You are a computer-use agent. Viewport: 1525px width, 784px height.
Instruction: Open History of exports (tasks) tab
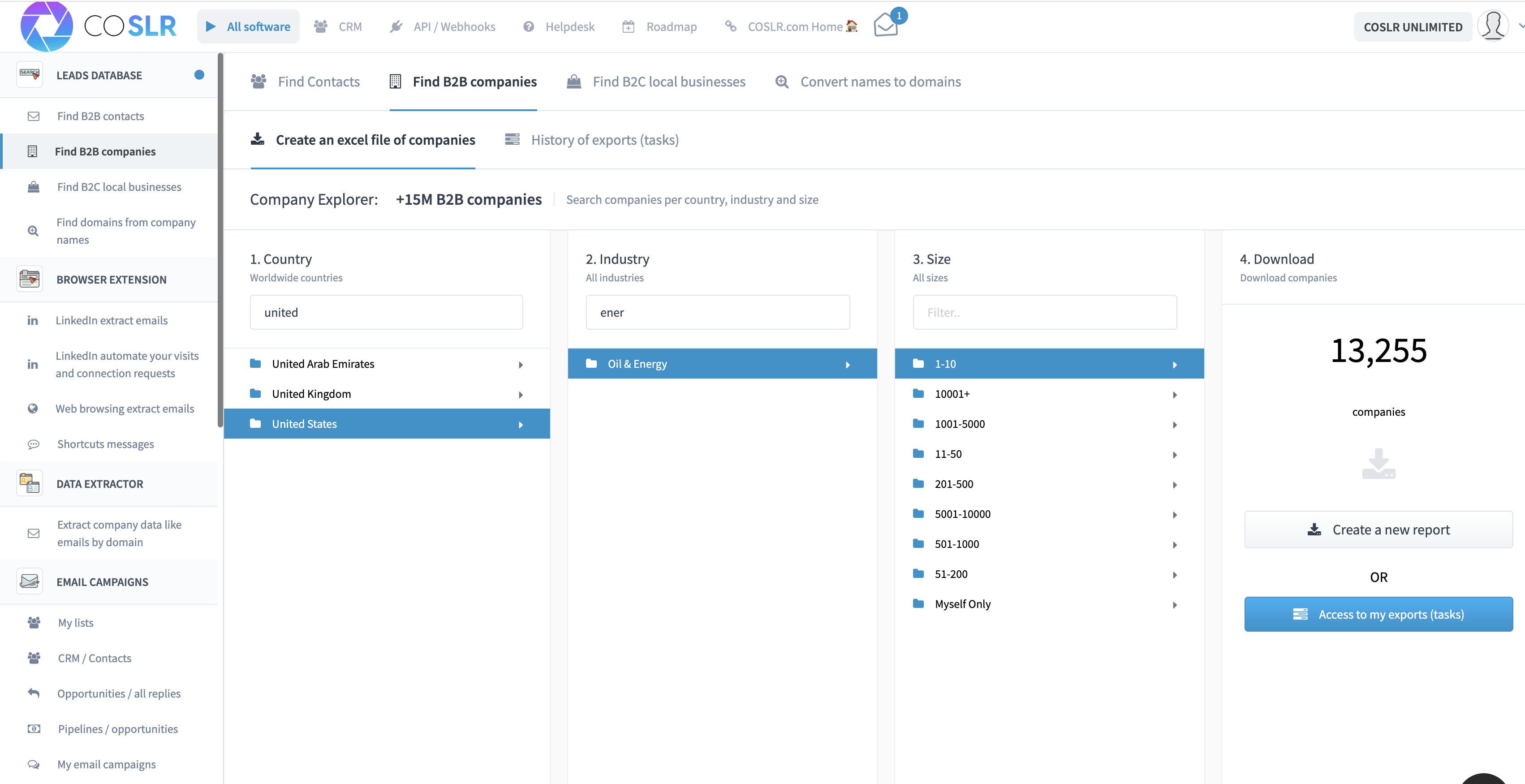click(592, 140)
